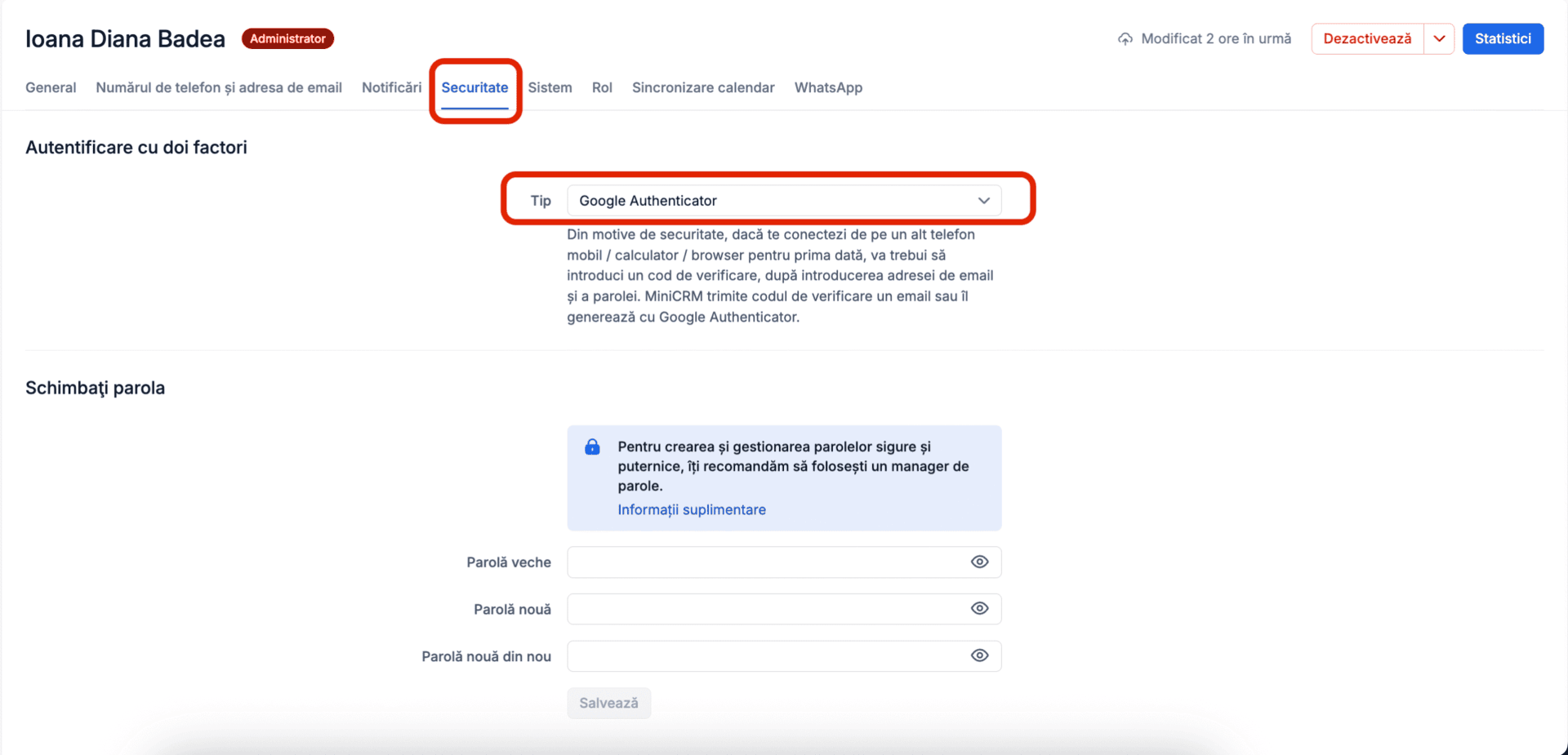Click the user name Ioana Diana Badea
Viewport: 1568px width, 755px height.
(125, 38)
